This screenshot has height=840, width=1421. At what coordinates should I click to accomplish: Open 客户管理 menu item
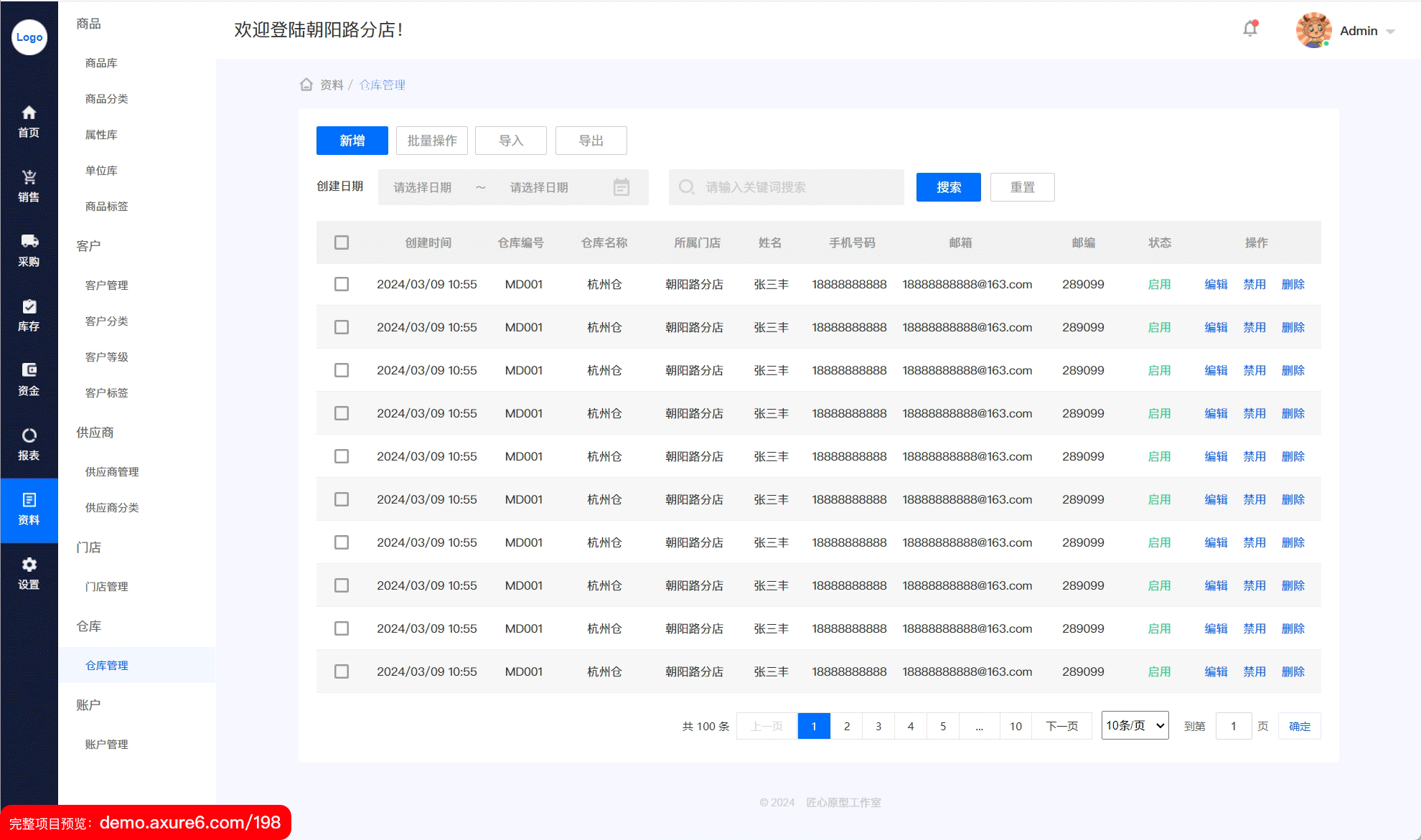pos(107,285)
